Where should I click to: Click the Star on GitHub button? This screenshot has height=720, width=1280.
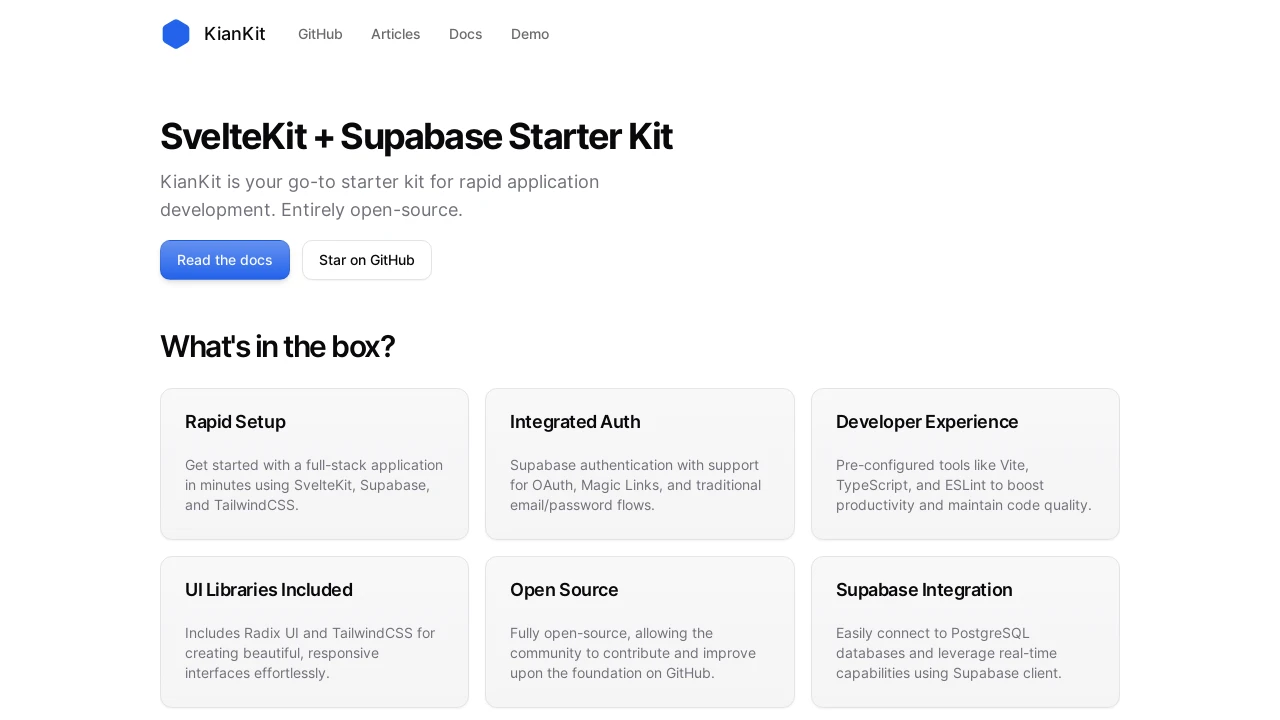(367, 260)
